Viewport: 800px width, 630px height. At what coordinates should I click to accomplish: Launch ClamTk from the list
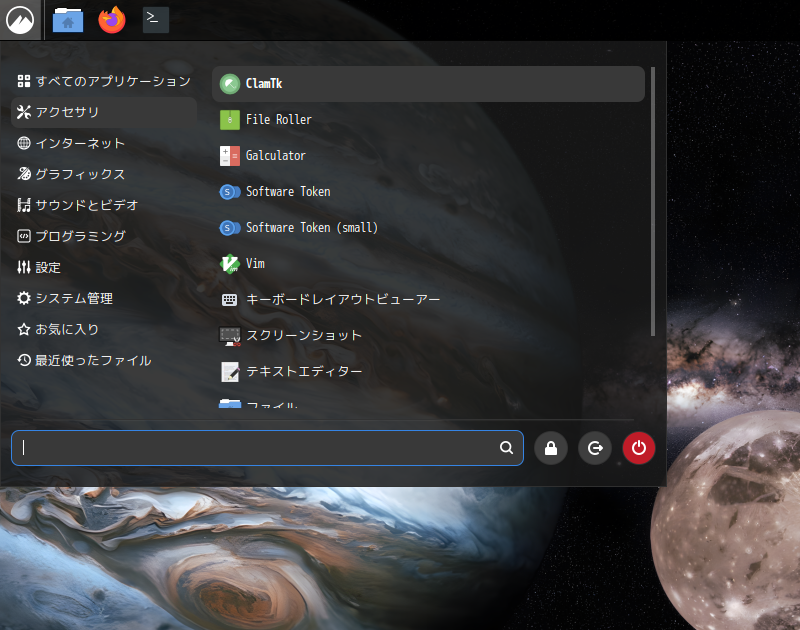429,84
